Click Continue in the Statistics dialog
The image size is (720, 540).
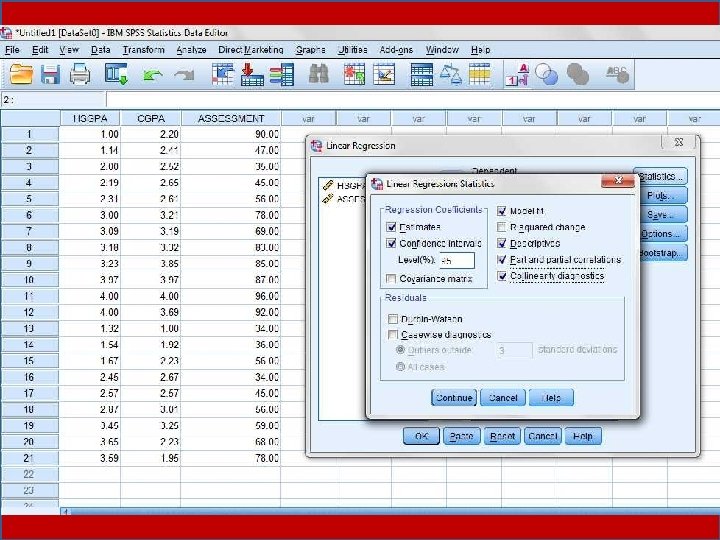[454, 398]
